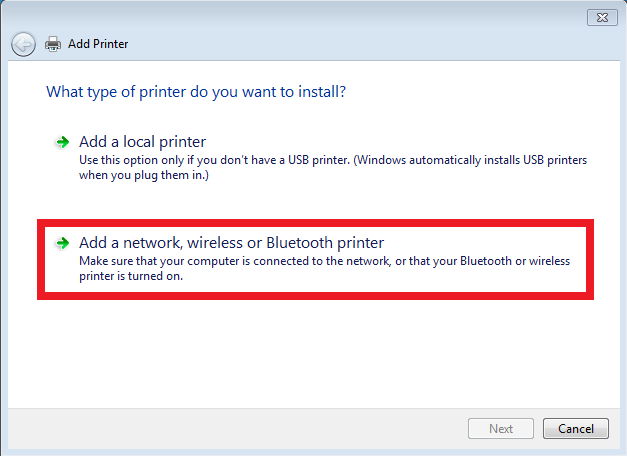The height and width of the screenshot is (456, 627).
Task: Click the green arrow for local printer
Action: click(63, 142)
